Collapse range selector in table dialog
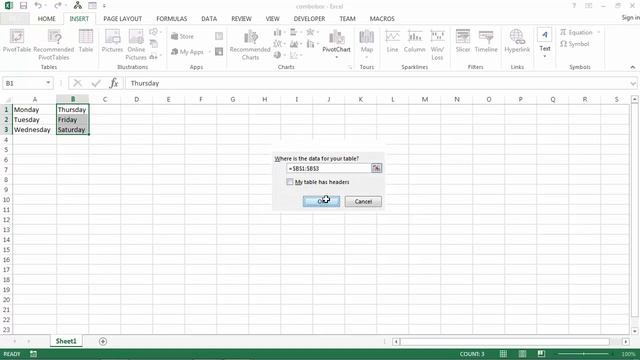640x360 pixels. point(376,168)
